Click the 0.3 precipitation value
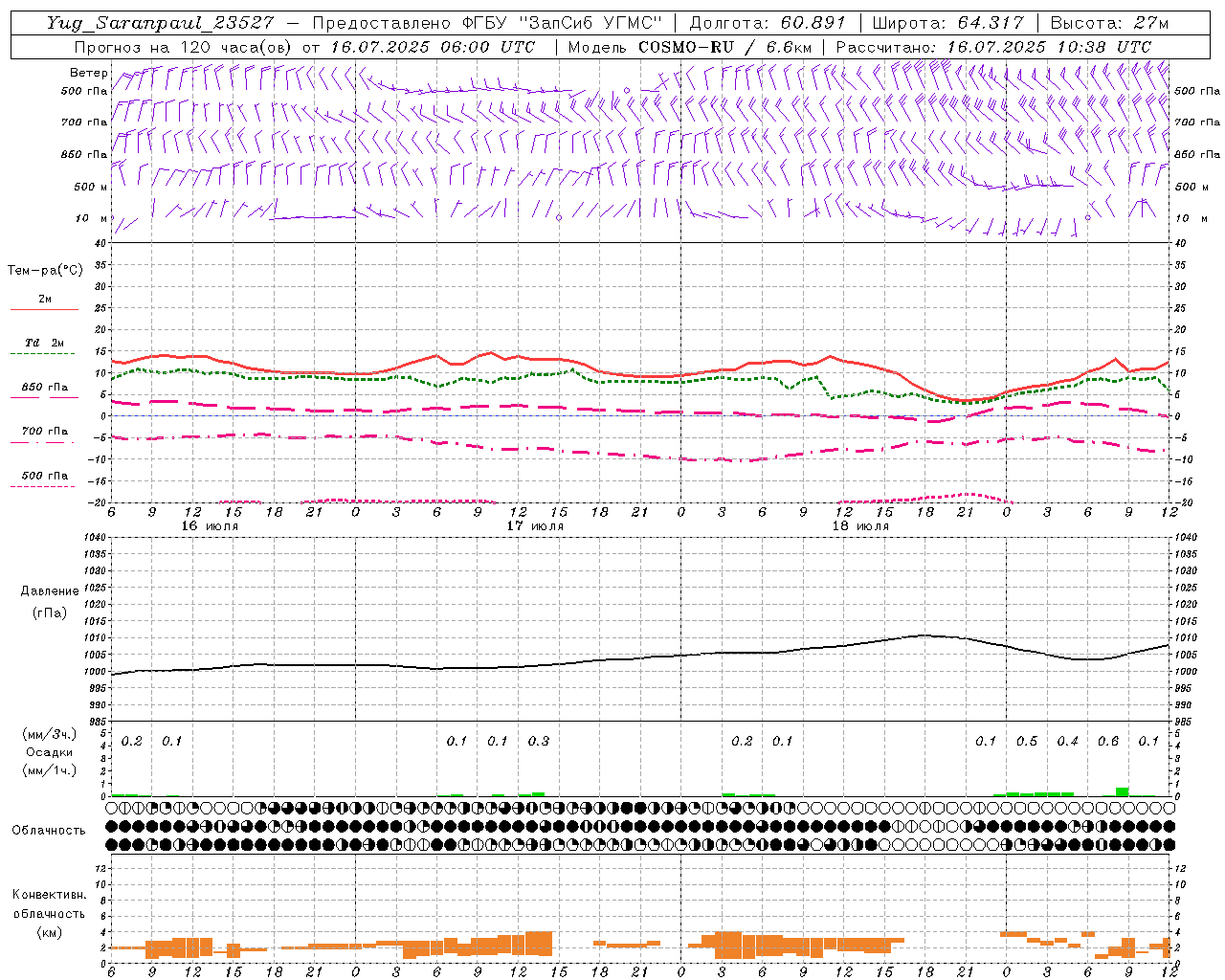The image size is (1225, 980). click(x=539, y=742)
